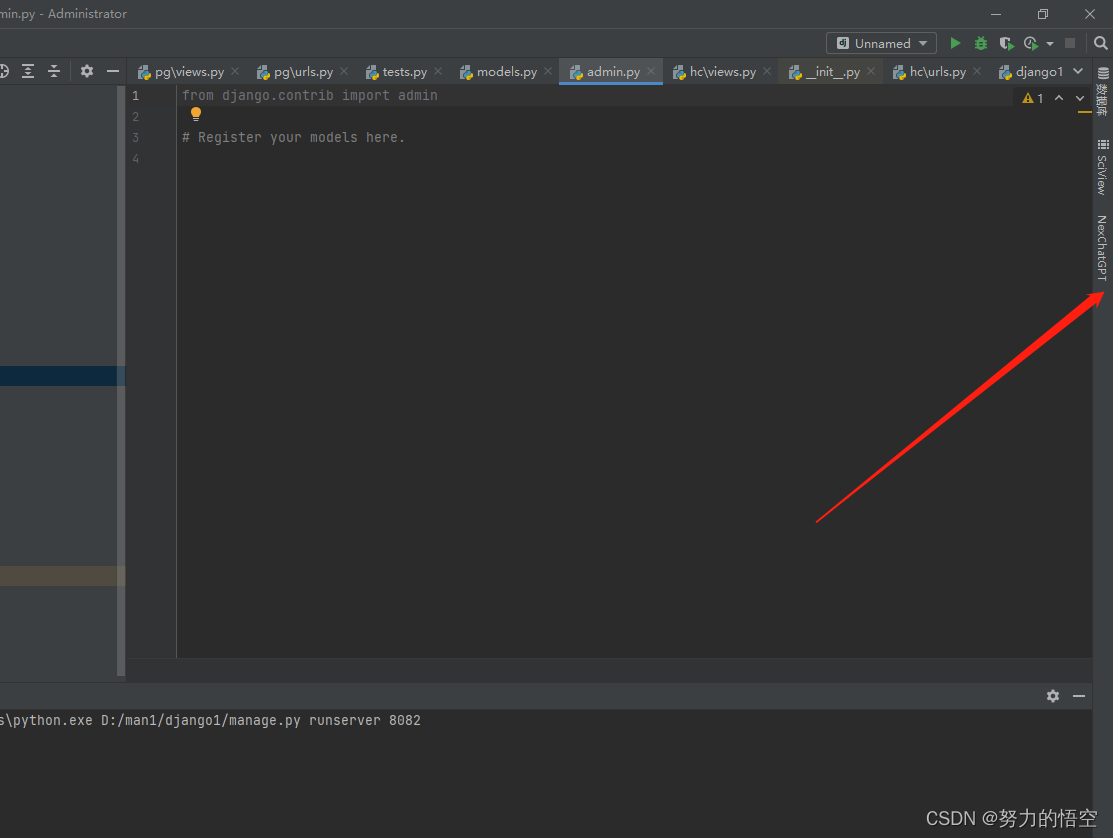Viewport: 1113px width, 838px height.
Task: Close the hc\views.py tab
Action: click(x=767, y=71)
